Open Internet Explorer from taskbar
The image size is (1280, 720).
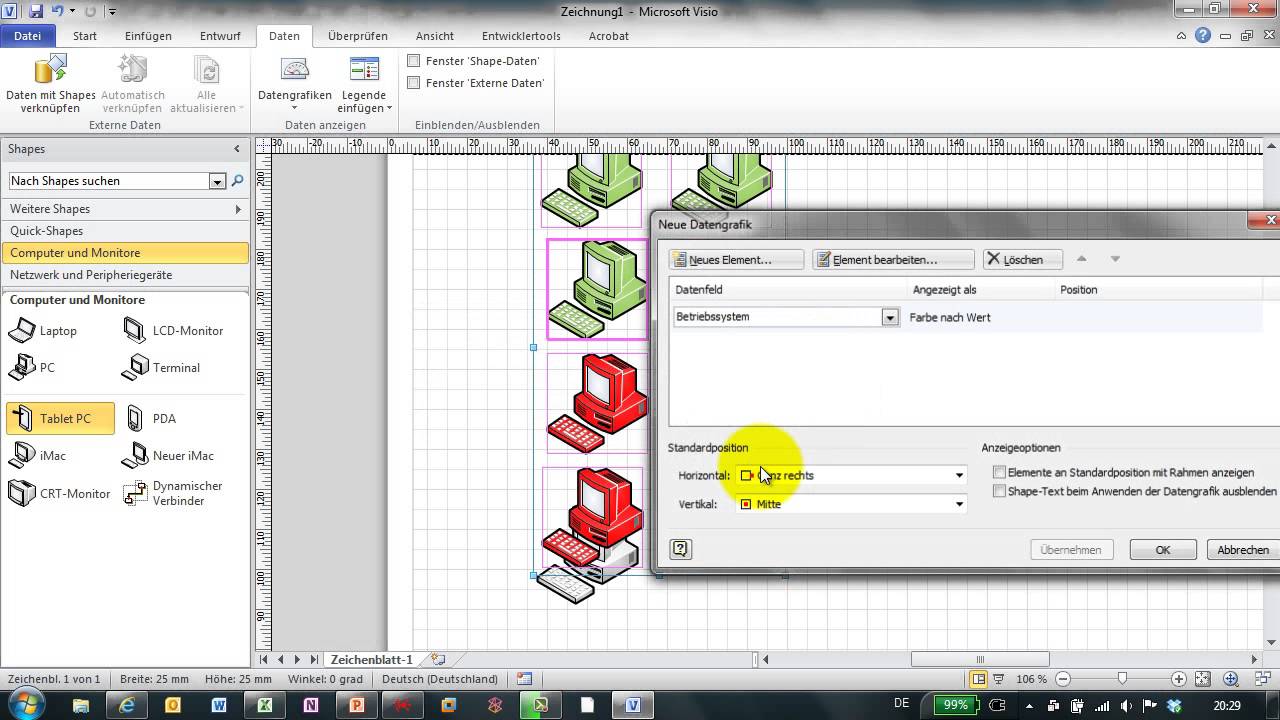pyautogui.click(x=127, y=705)
